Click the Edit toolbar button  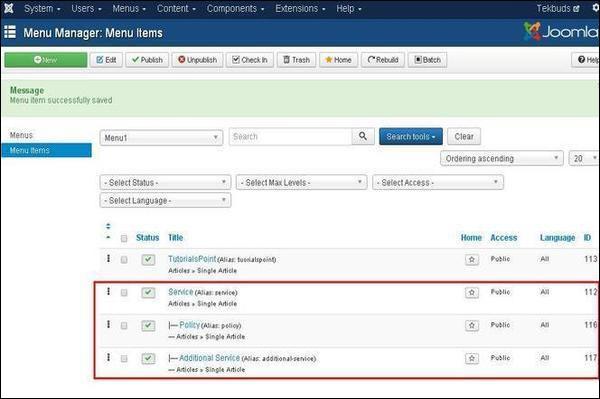(106, 60)
